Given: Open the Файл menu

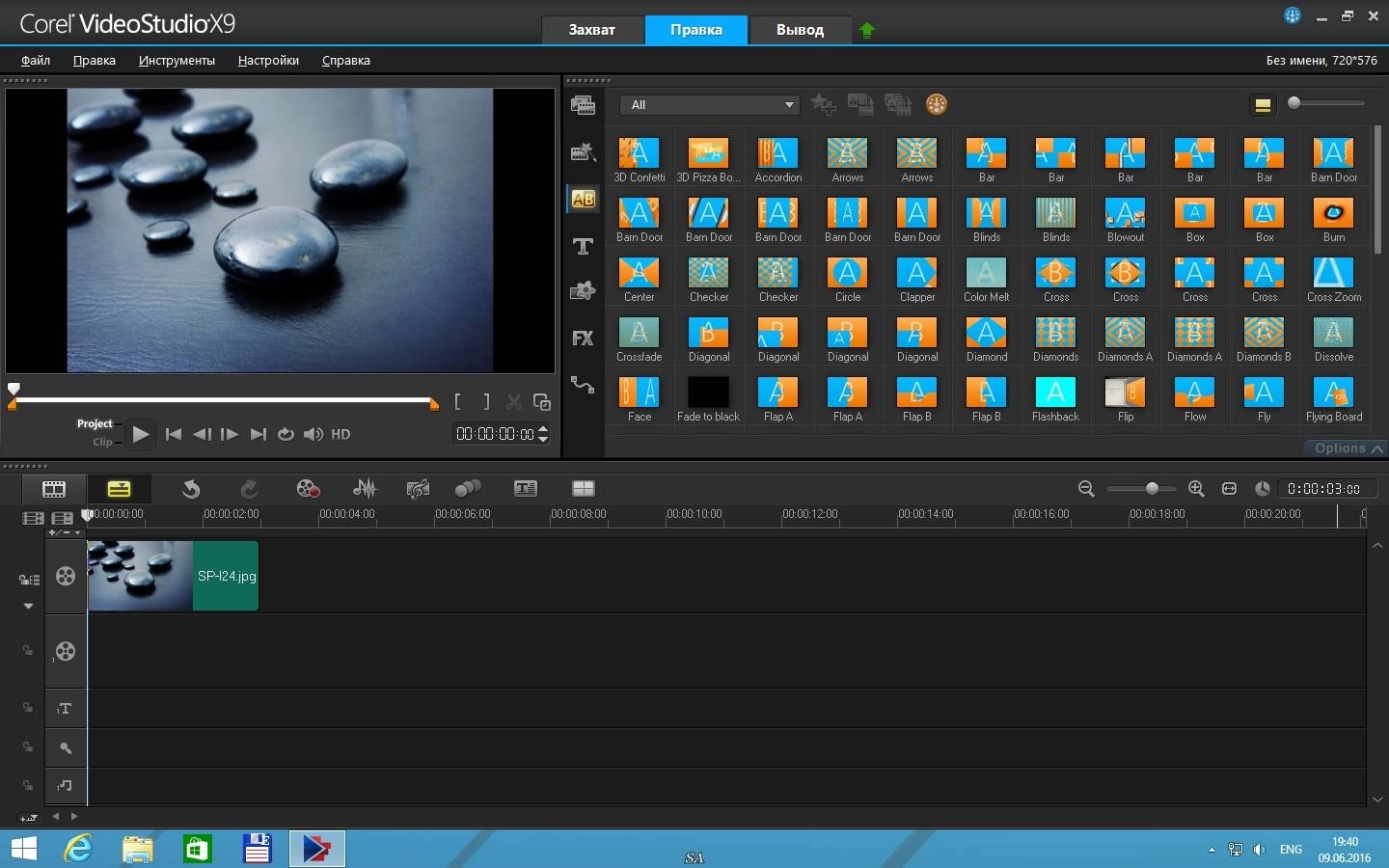Looking at the screenshot, I should pyautogui.click(x=36, y=60).
